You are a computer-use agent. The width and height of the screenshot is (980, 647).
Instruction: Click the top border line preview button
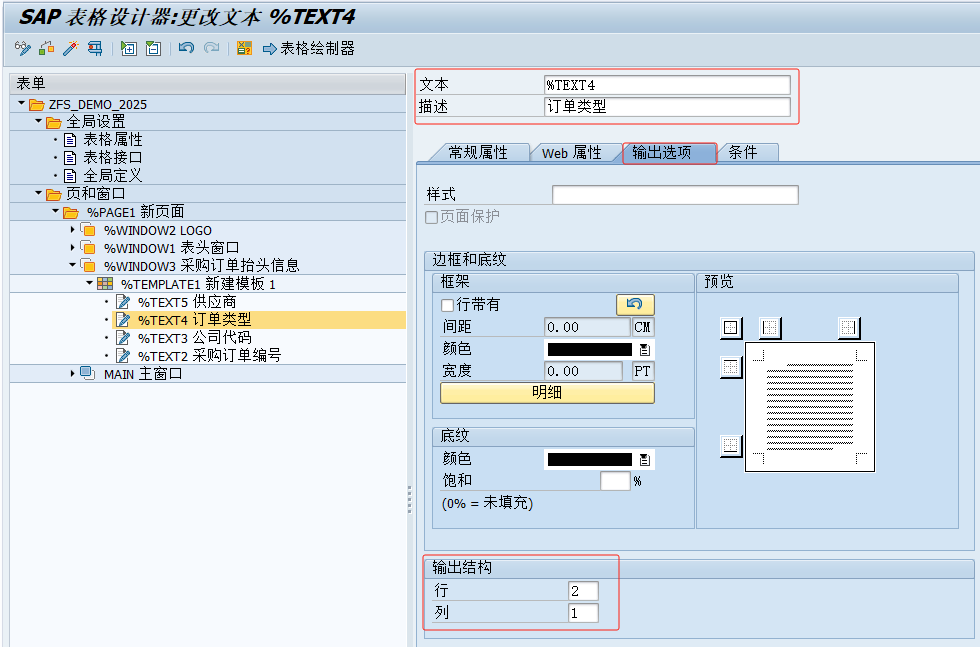pos(731,367)
